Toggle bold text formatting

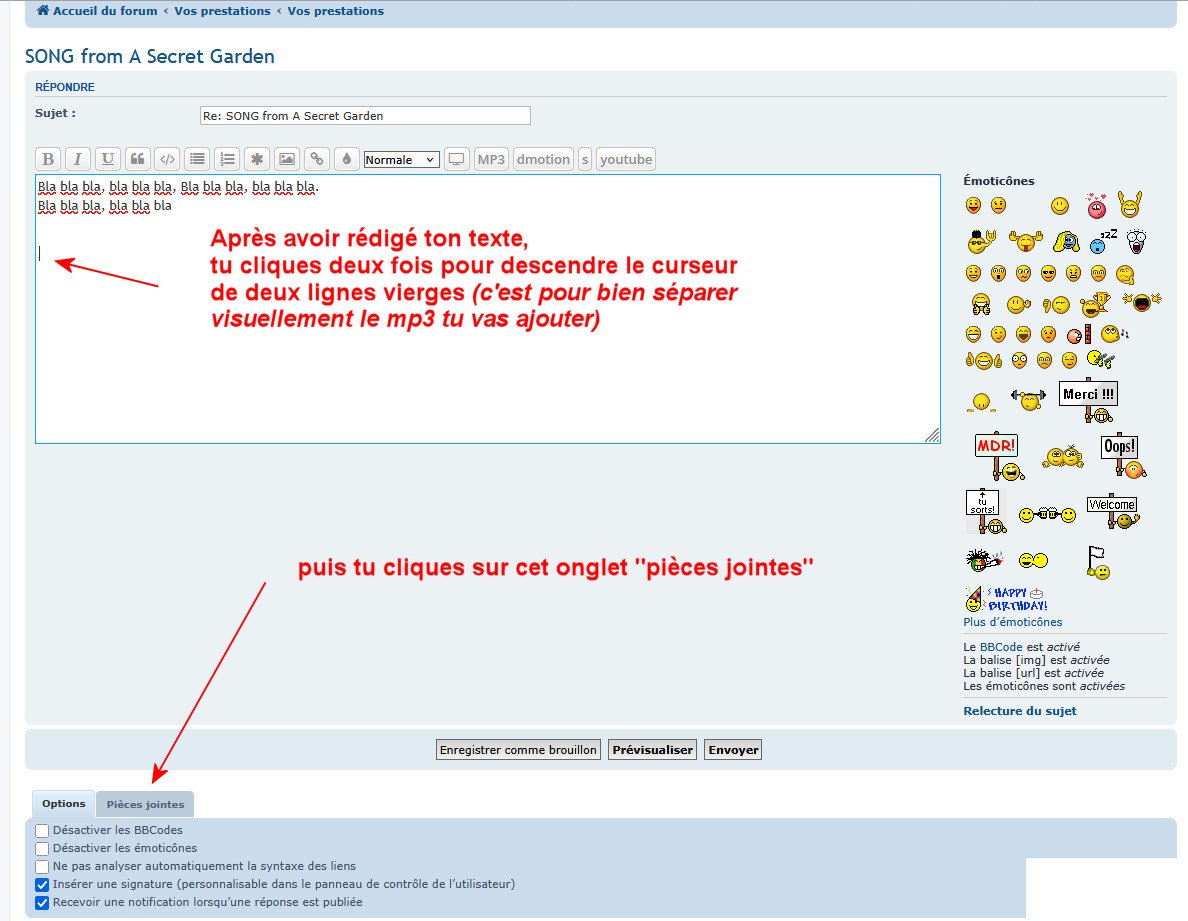click(48, 159)
